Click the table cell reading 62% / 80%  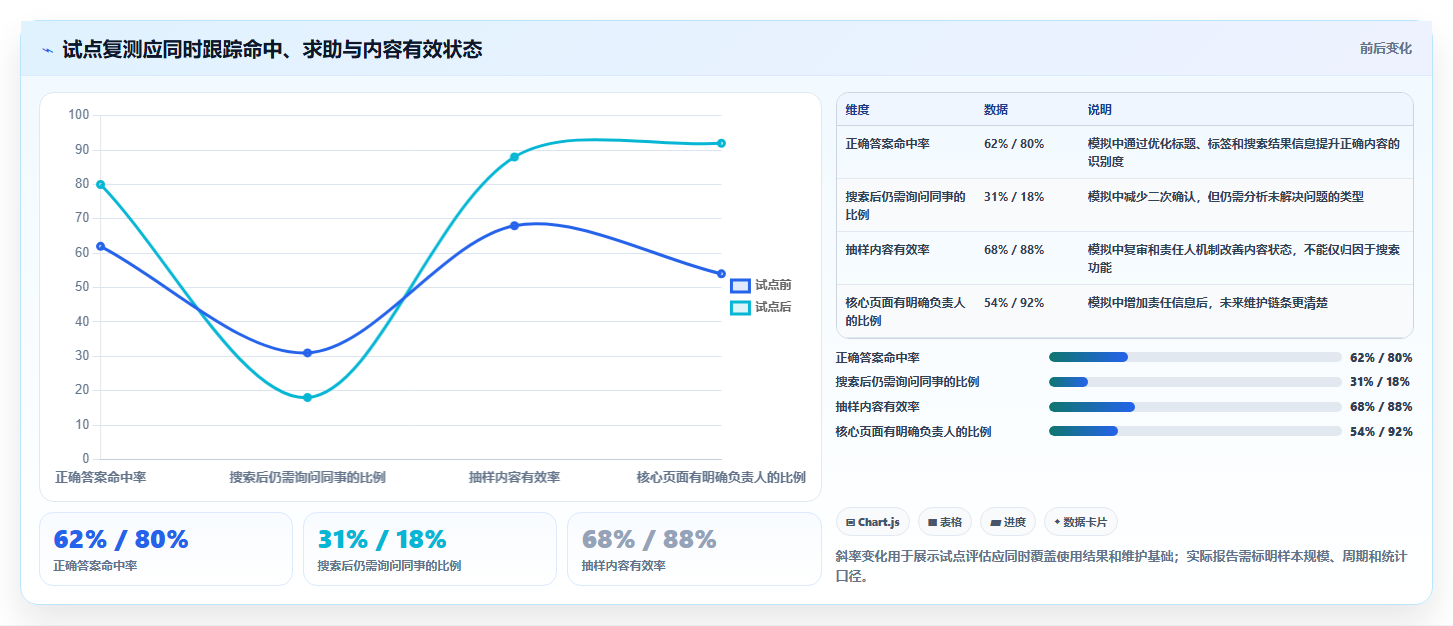coord(1014,144)
